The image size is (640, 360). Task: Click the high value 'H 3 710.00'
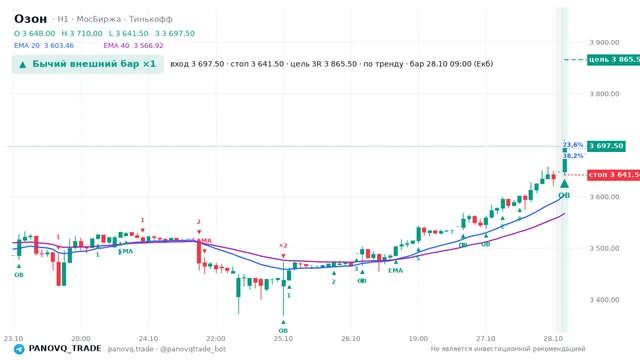(x=82, y=33)
